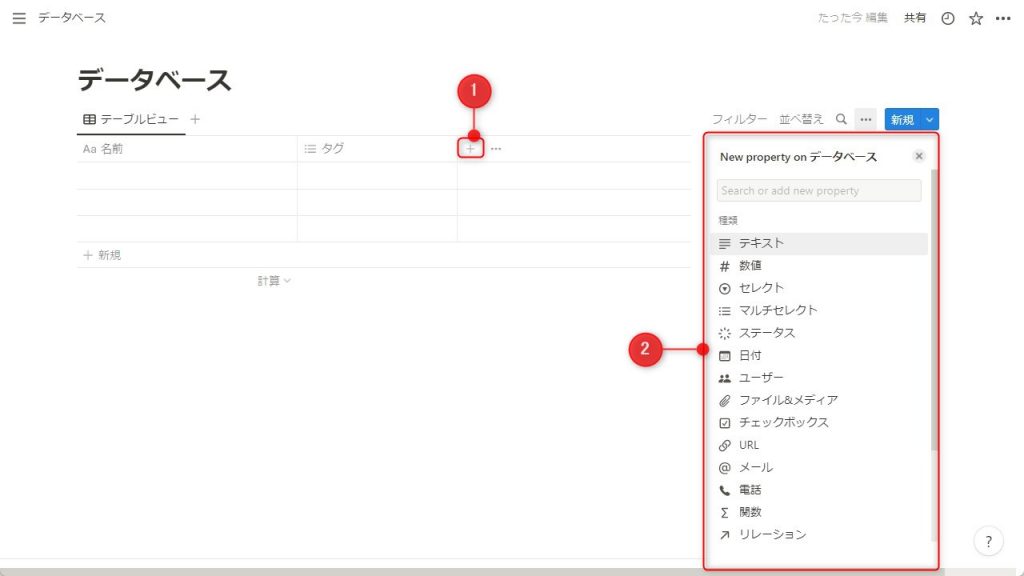
Task: Select the テキスト property type
Action: point(819,243)
